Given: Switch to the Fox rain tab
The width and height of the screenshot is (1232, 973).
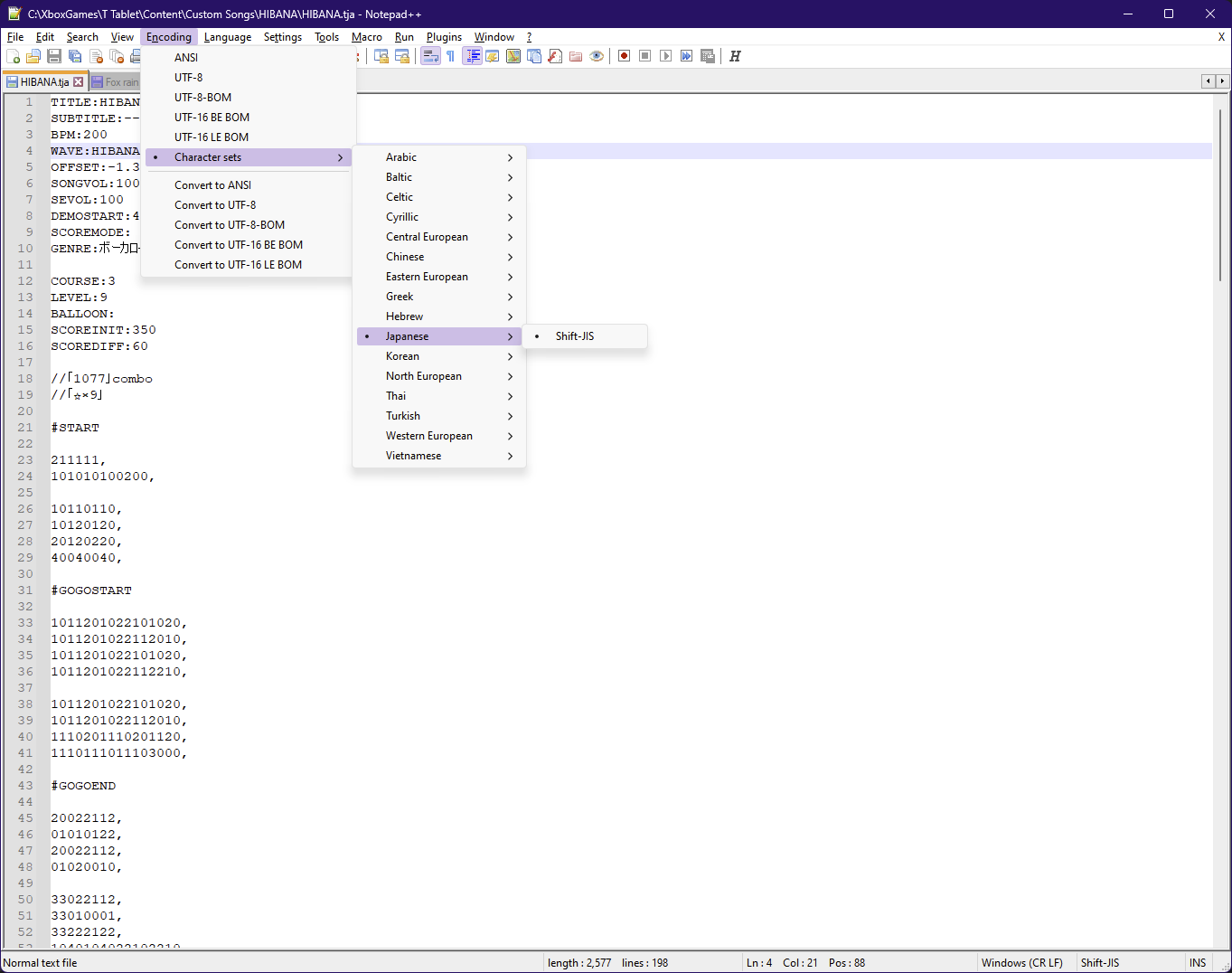Looking at the screenshot, I should (116, 82).
